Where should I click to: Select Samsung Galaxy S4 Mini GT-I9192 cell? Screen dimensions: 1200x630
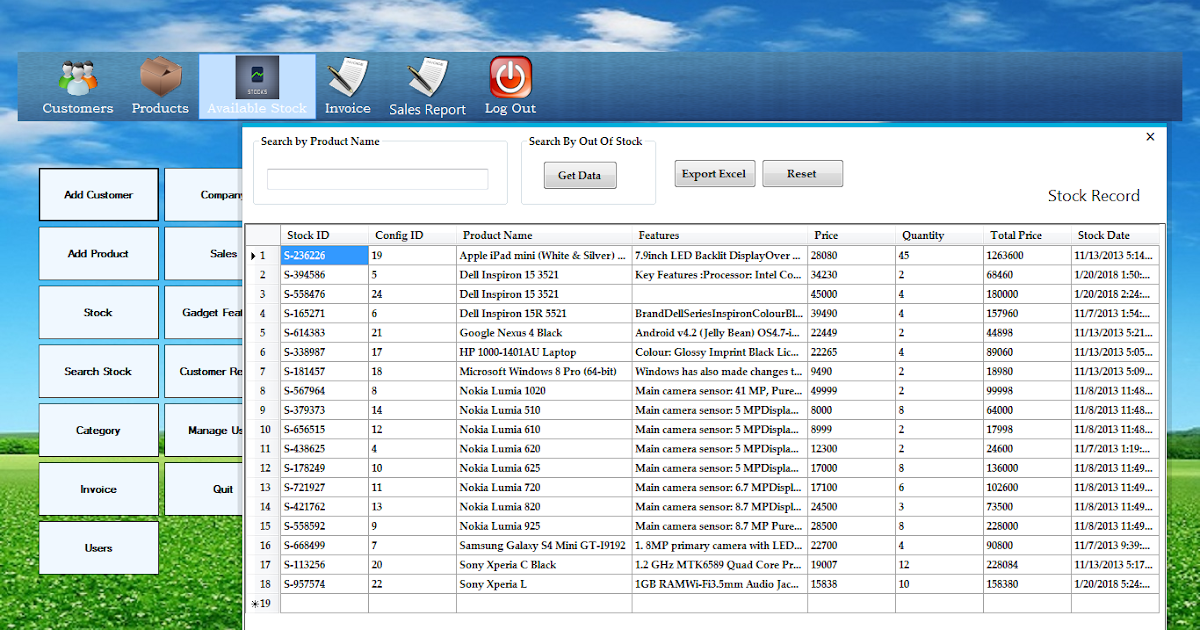pyautogui.click(x=544, y=546)
